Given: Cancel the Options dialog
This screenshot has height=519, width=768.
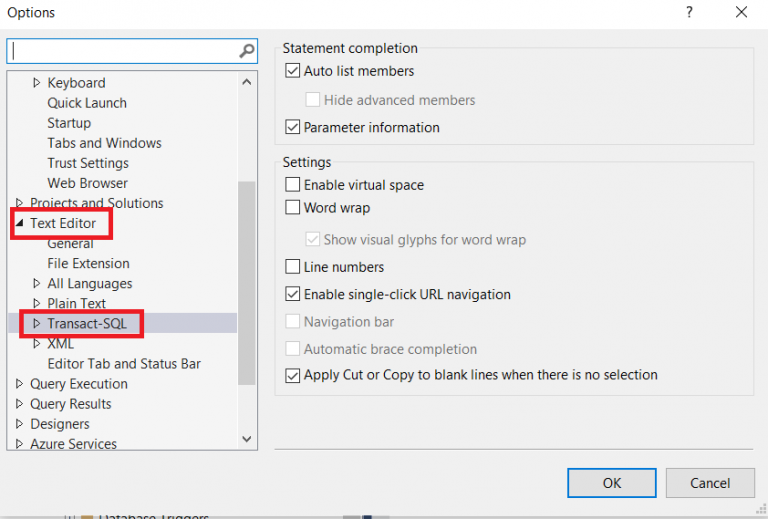Looking at the screenshot, I should tap(710, 483).
